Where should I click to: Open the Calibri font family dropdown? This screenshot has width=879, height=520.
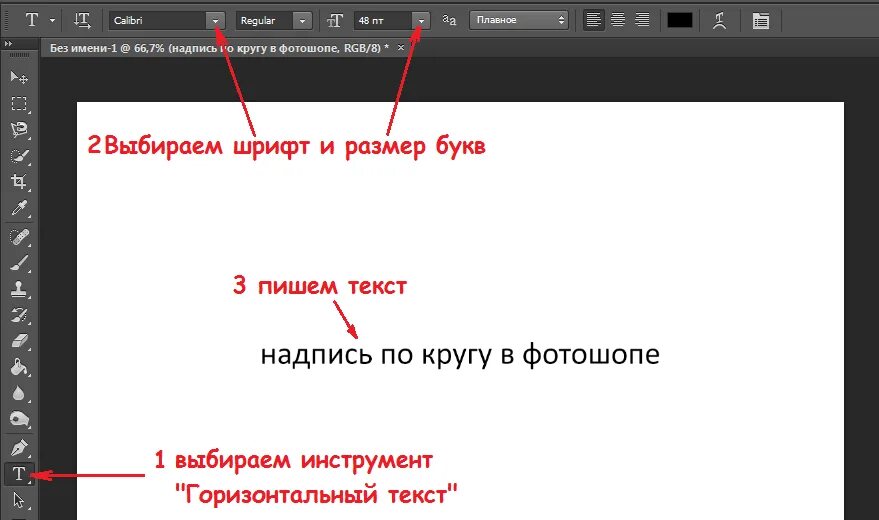tap(215, 21)
